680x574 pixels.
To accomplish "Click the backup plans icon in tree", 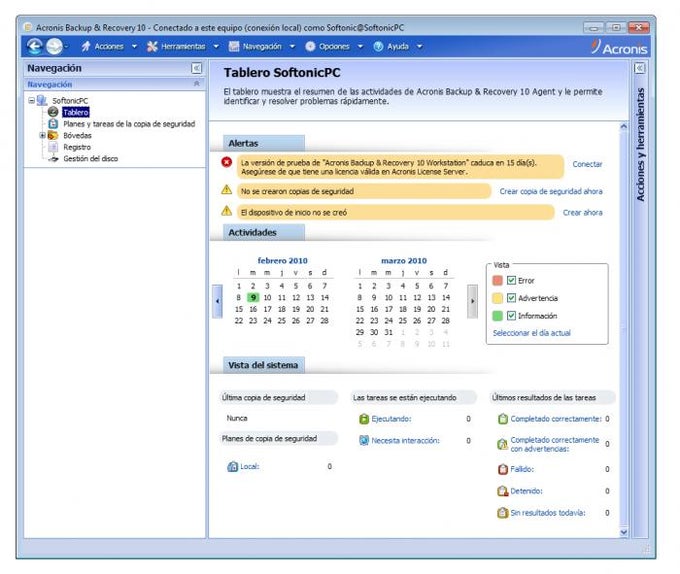I will click(x=53, y=124).
